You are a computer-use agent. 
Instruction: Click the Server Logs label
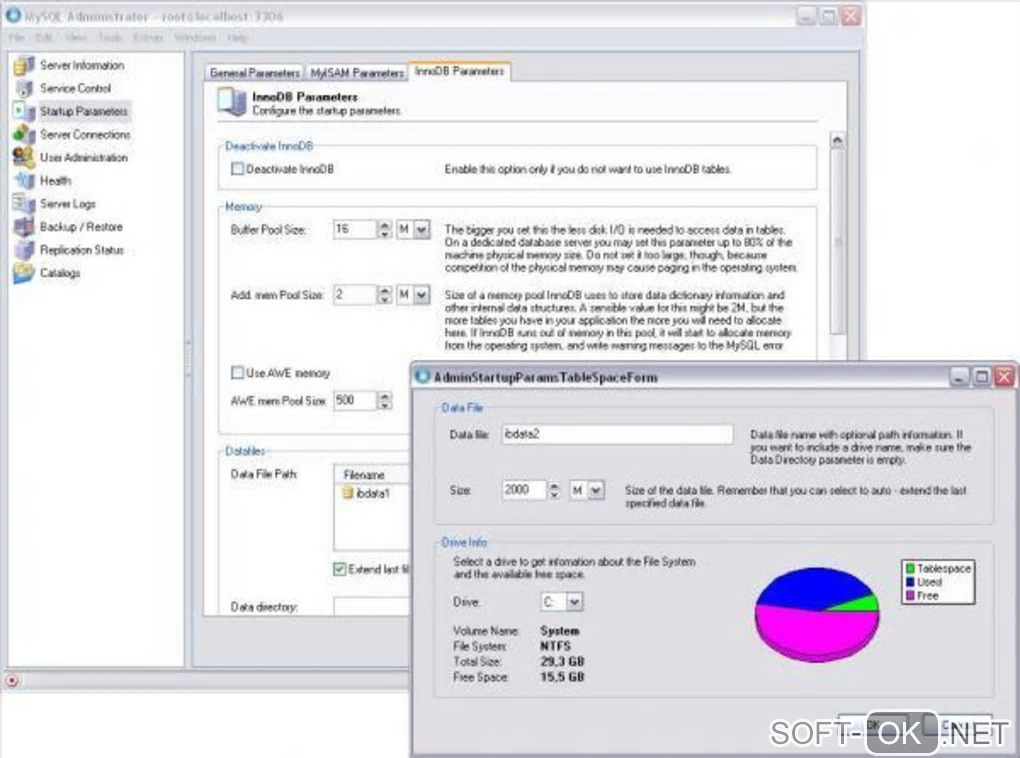click(68, 204)
